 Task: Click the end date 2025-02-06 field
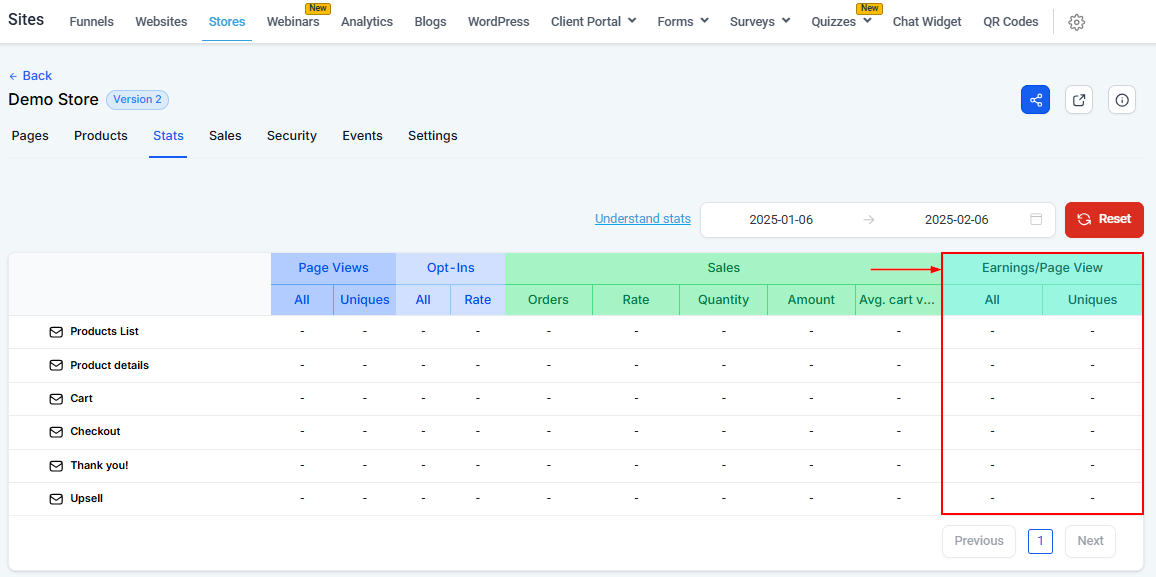pyautogui.click(x=956, y=220)
